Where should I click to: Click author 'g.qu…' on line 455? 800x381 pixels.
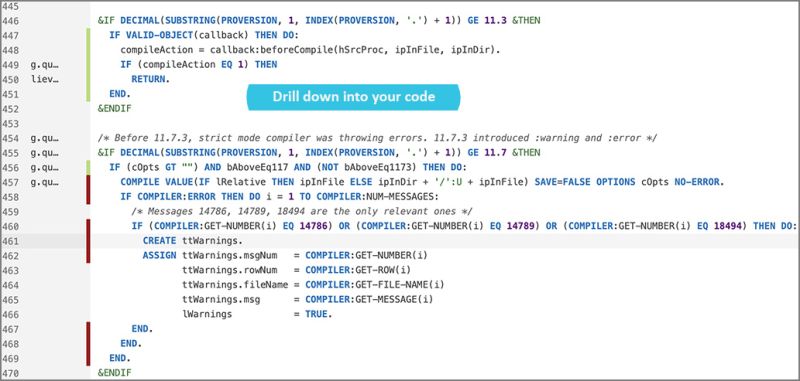45,153
